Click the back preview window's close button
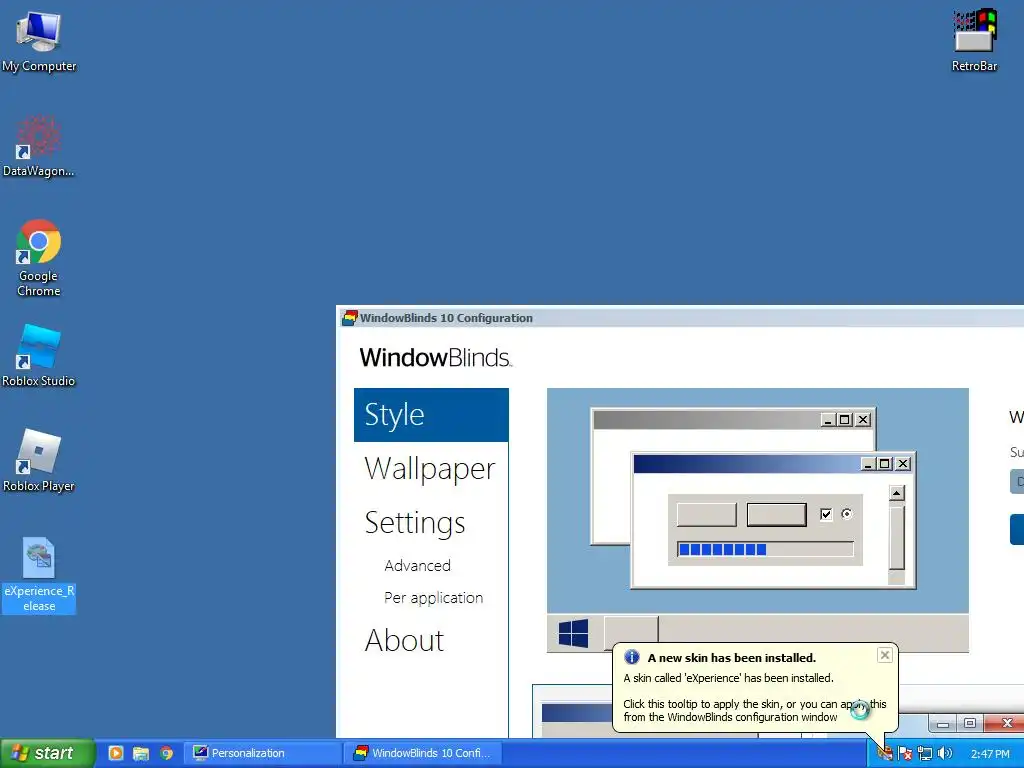This screenshot has height=768, width=1024. (863, 420)
